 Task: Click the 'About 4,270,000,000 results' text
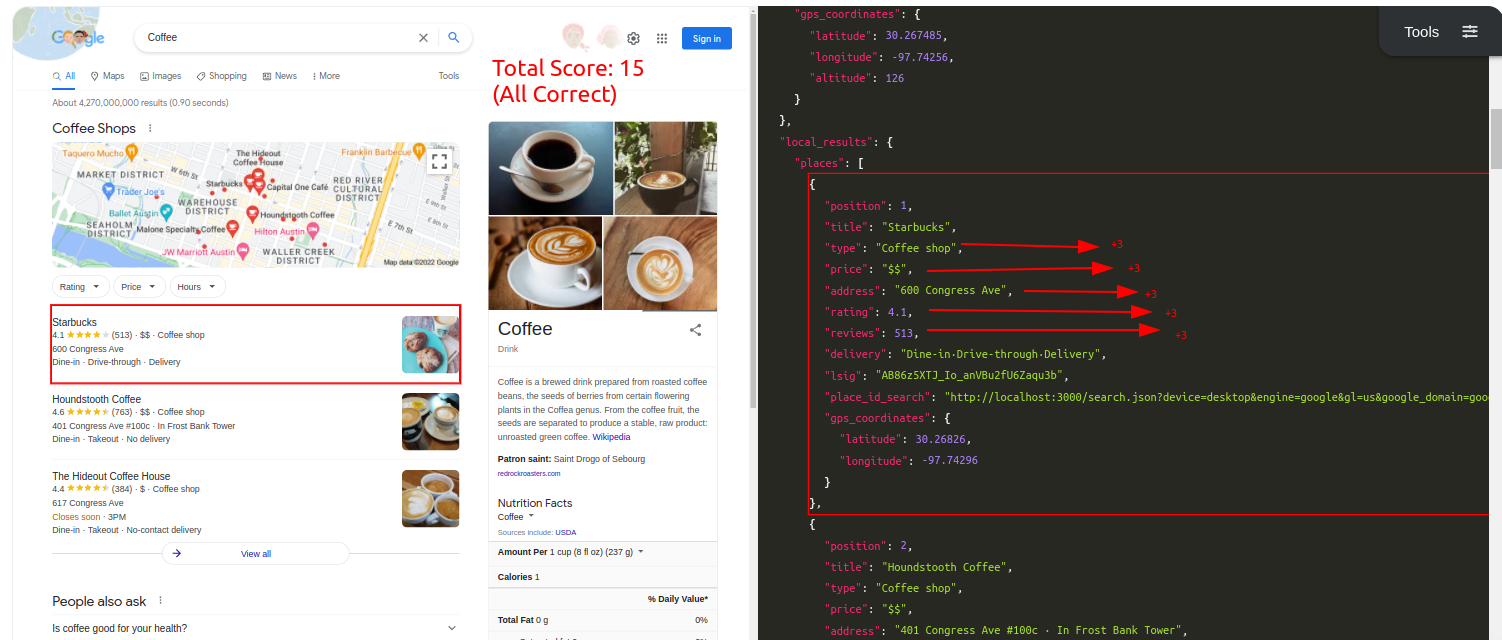click(140, 103)
